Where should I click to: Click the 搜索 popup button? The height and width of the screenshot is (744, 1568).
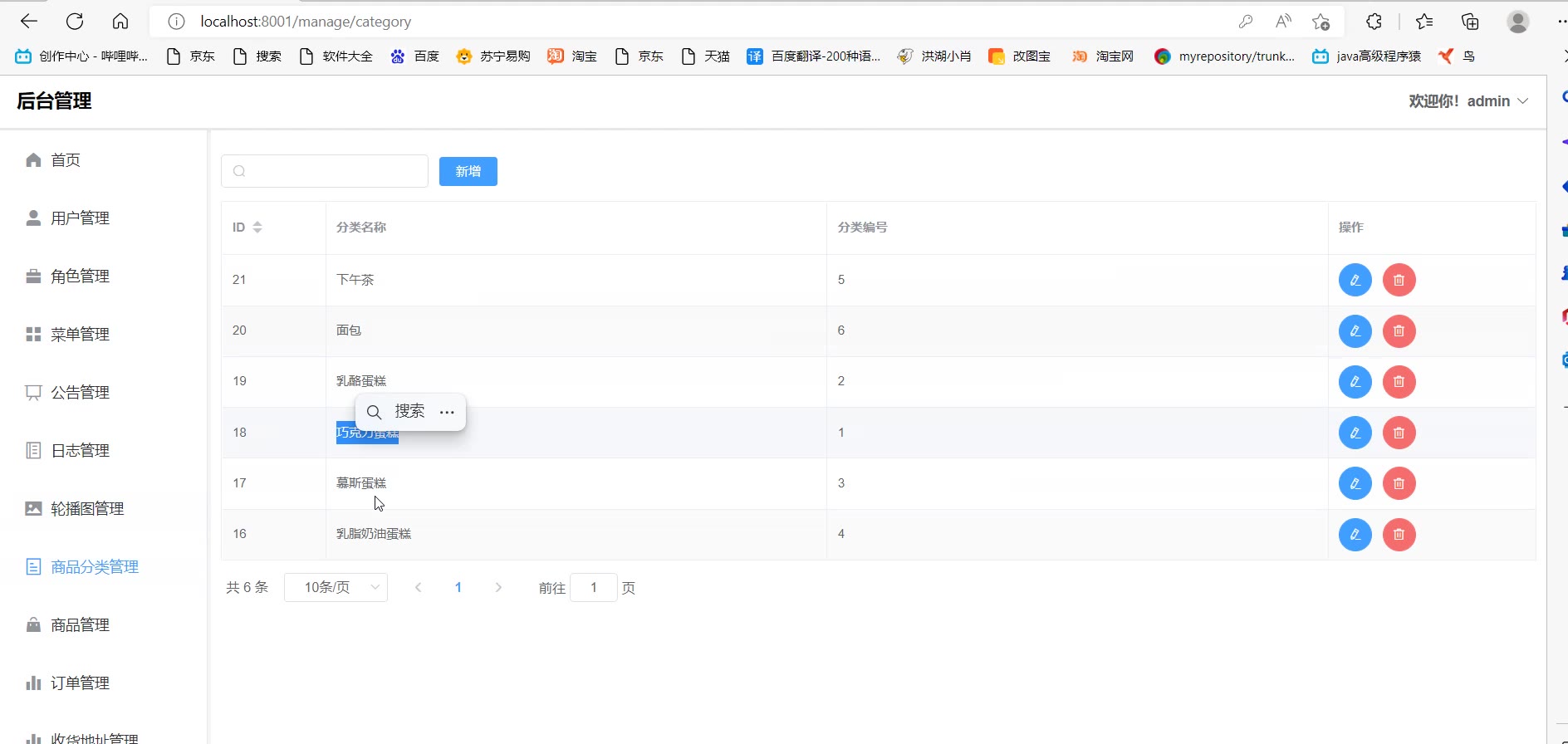tap(397, 412)
